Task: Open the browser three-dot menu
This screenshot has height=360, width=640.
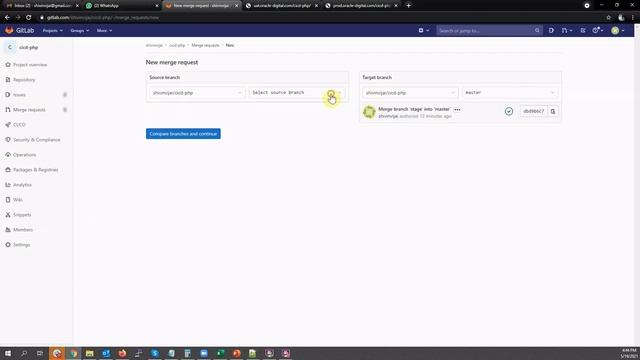Action: (633, 18)
